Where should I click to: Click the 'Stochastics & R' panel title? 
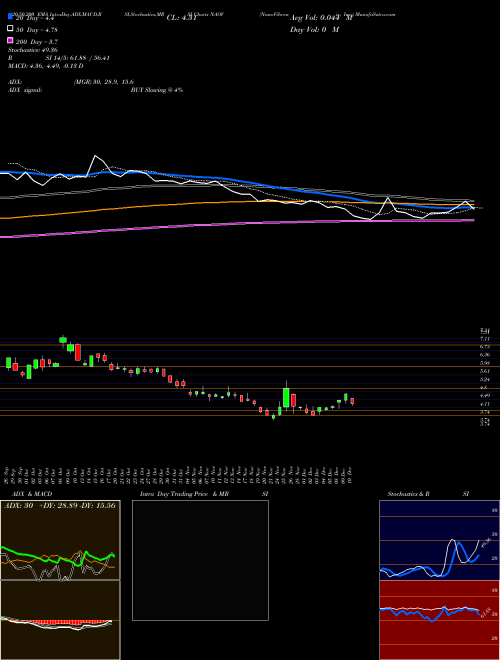(409, 494)
